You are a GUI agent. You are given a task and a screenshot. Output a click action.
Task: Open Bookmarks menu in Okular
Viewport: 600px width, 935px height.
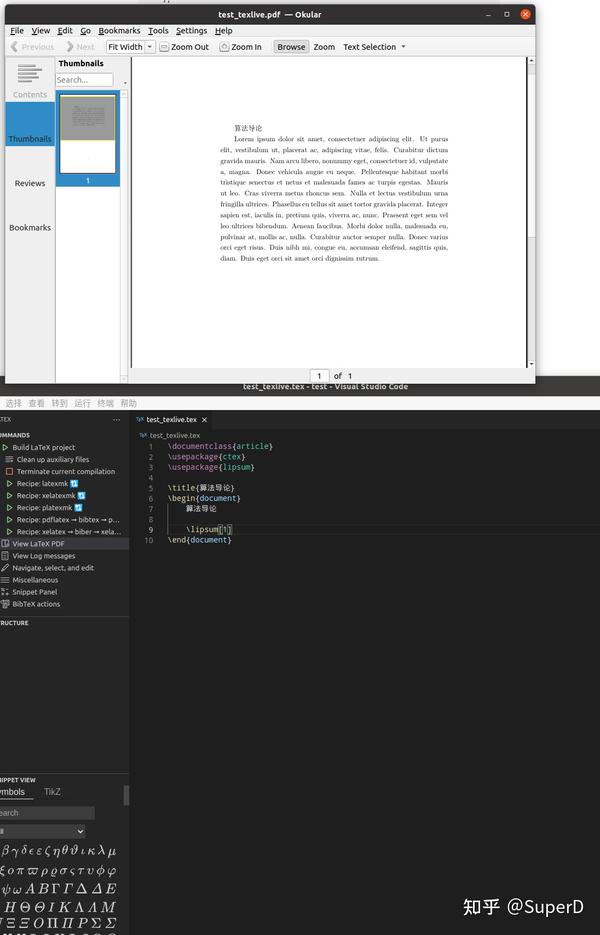119,30
